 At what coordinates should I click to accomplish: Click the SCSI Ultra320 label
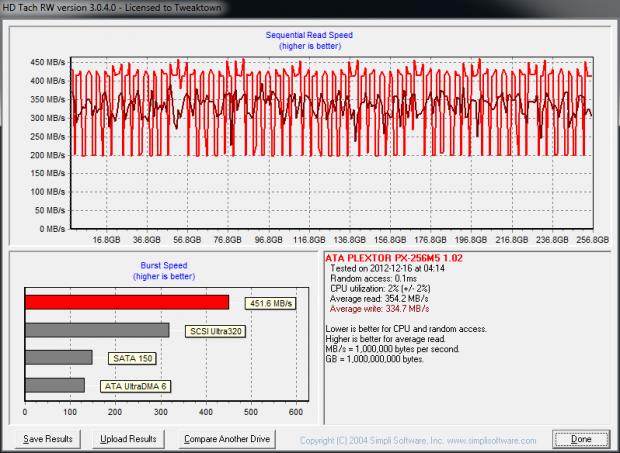(x=215, y=331)
